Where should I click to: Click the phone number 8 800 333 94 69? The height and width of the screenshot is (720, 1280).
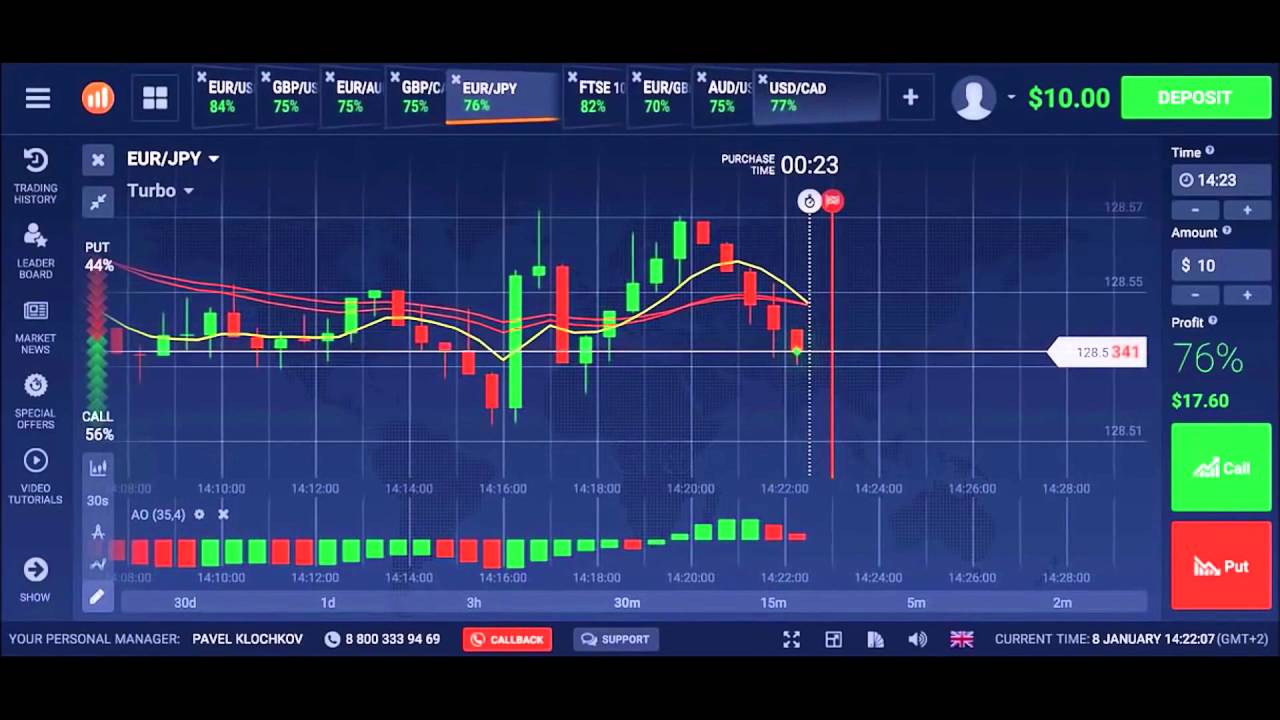392,639
